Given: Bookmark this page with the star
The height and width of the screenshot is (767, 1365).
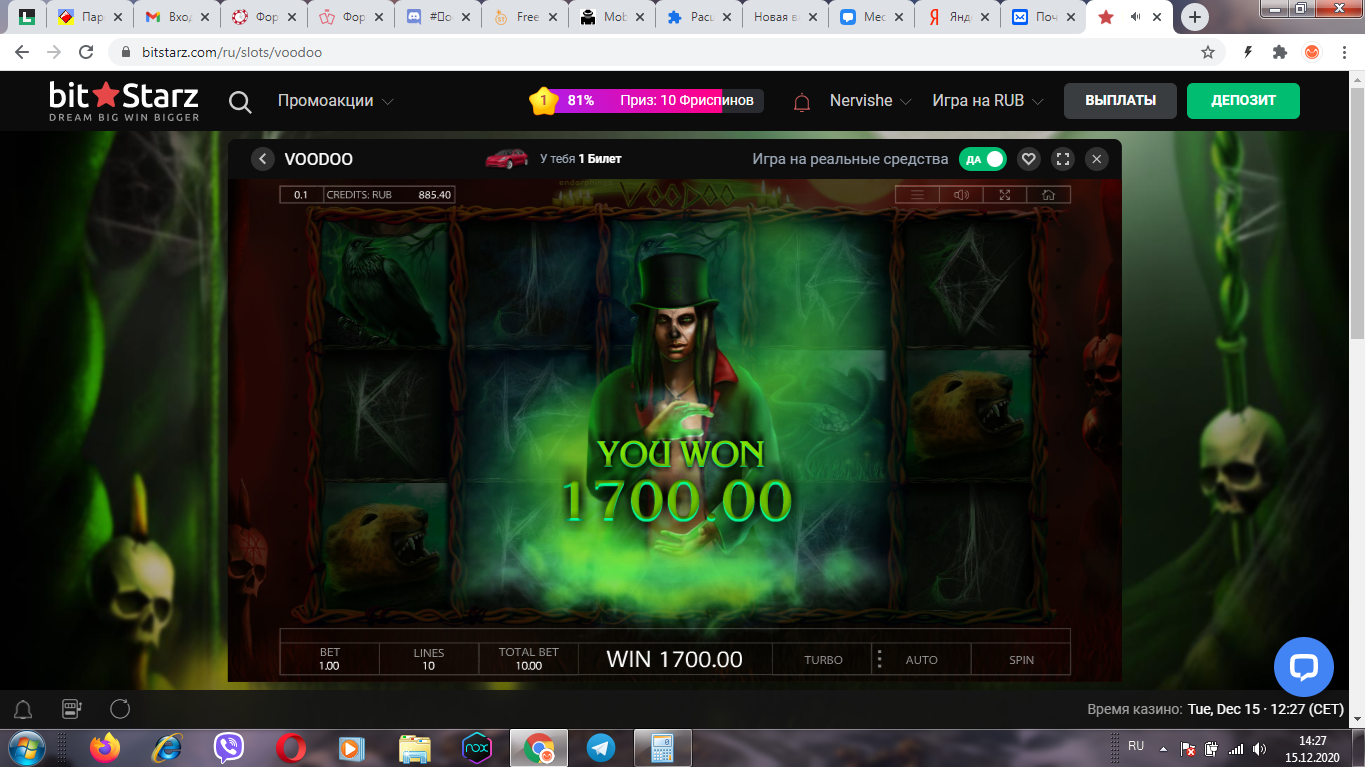Looking at the screenshot, I should point(1208,52).
